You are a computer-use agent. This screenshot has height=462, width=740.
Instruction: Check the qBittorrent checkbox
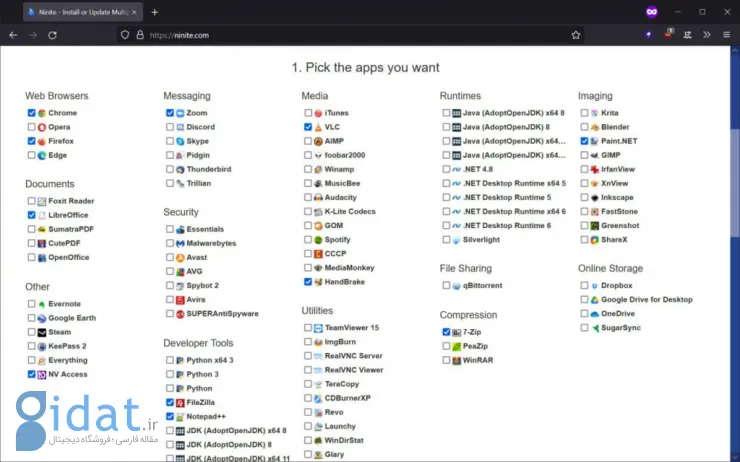pos(446,286)
